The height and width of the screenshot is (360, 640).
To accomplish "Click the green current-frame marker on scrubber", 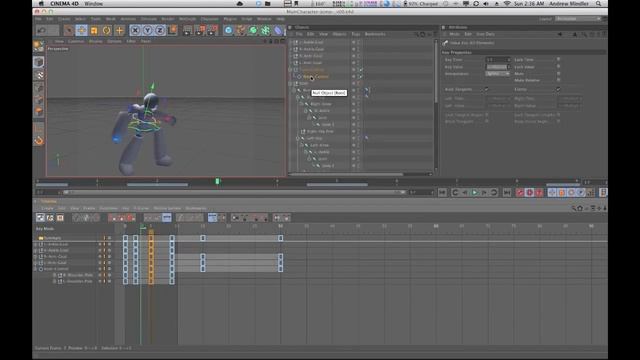I will [x=218, y=181].
